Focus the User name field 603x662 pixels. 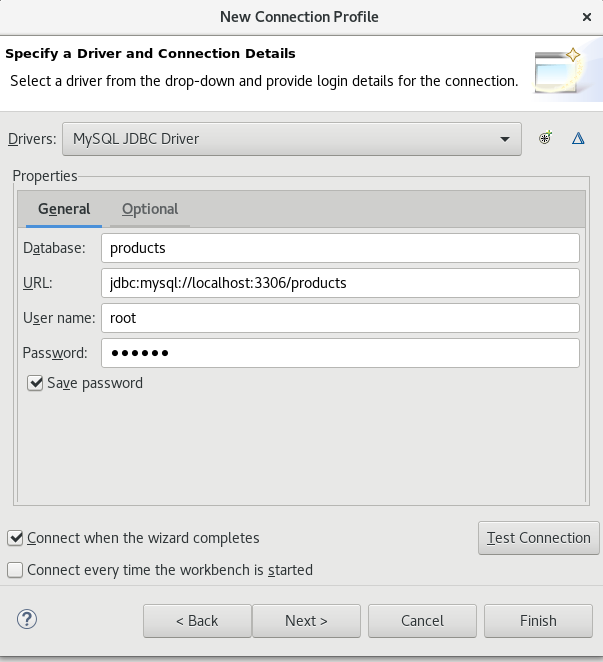340,318
